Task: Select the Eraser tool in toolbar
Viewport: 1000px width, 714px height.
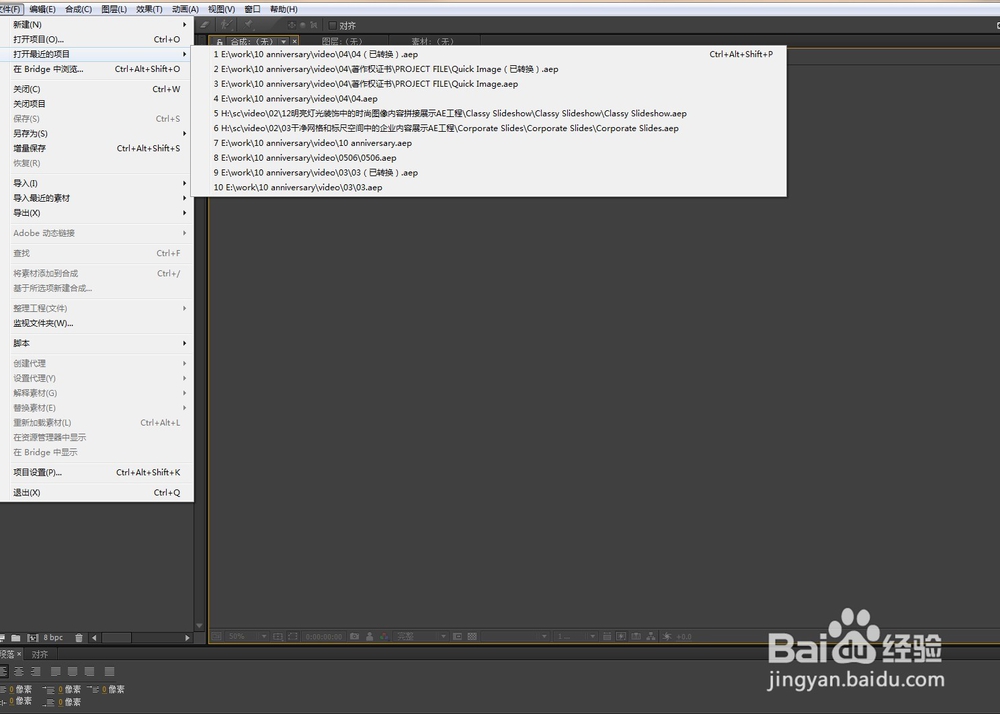Action: 204,25
